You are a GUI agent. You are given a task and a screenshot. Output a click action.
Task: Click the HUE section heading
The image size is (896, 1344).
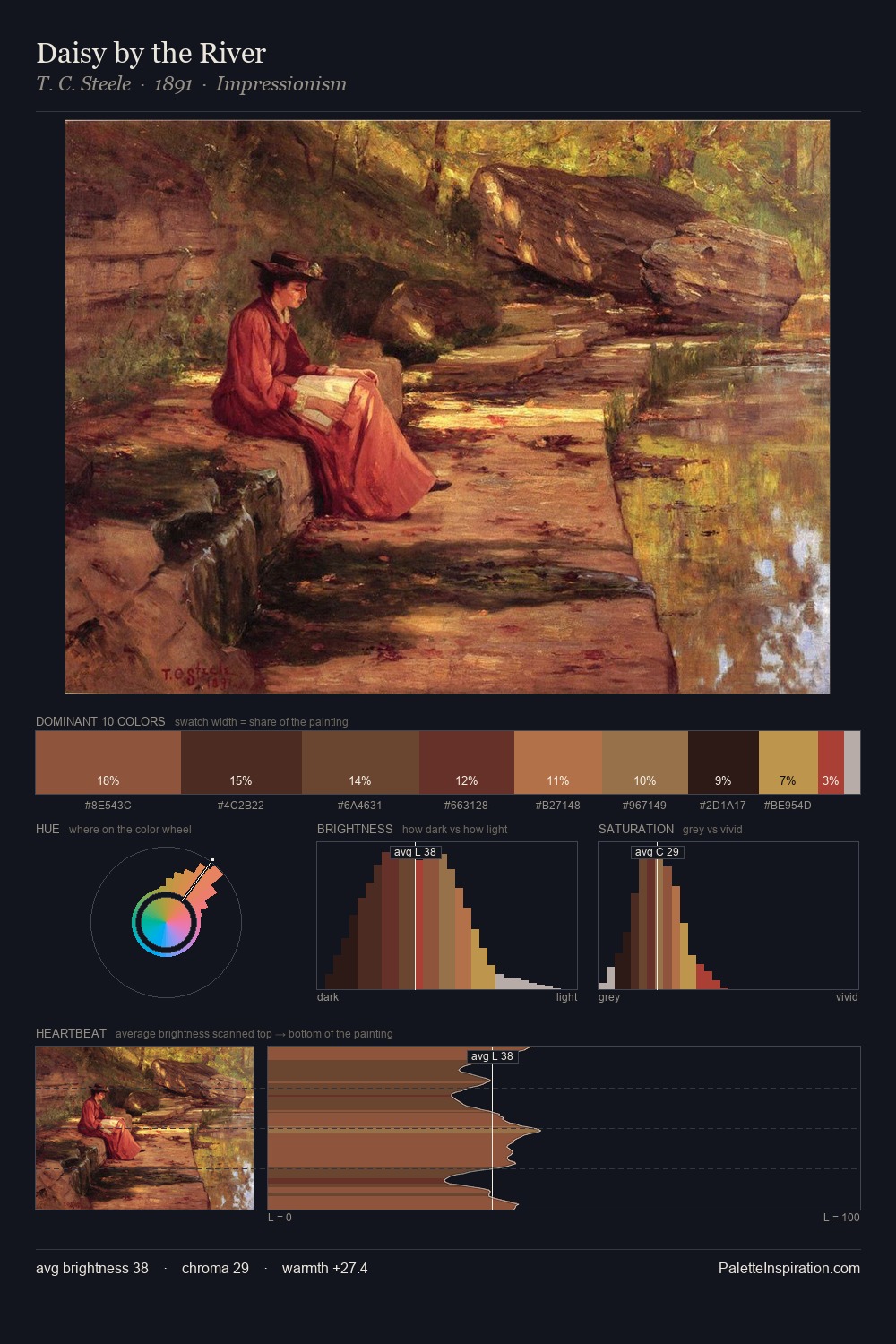tap(47, 829)
